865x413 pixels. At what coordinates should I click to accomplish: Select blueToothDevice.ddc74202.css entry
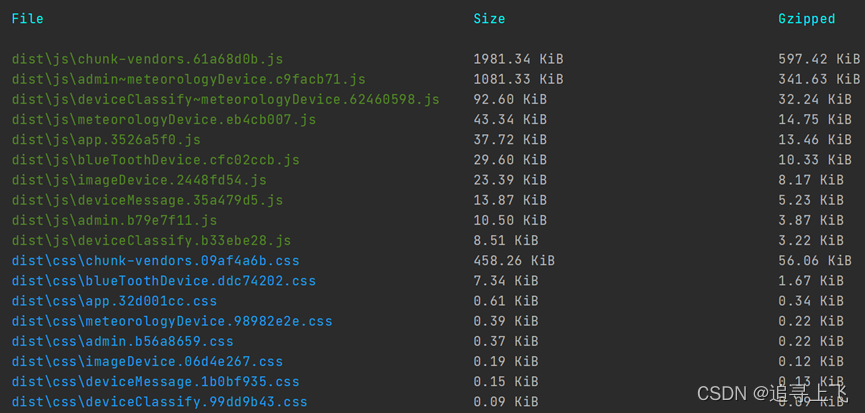(164, 281)
